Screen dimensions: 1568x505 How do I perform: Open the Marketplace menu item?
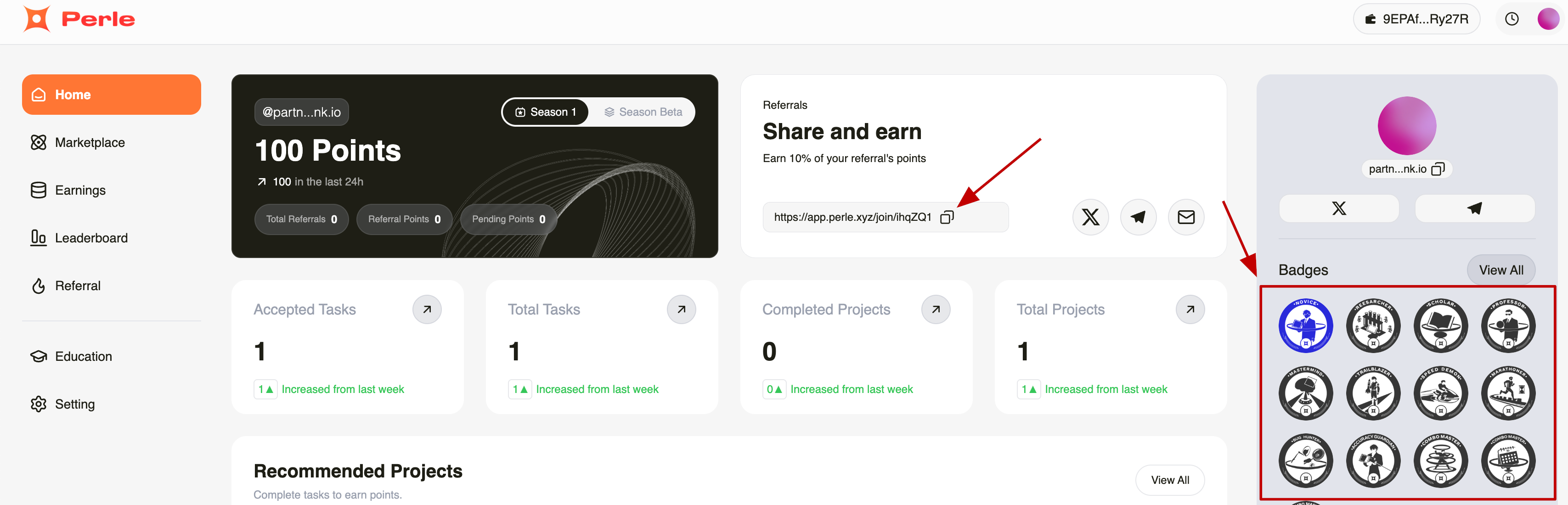coord(90,142)
